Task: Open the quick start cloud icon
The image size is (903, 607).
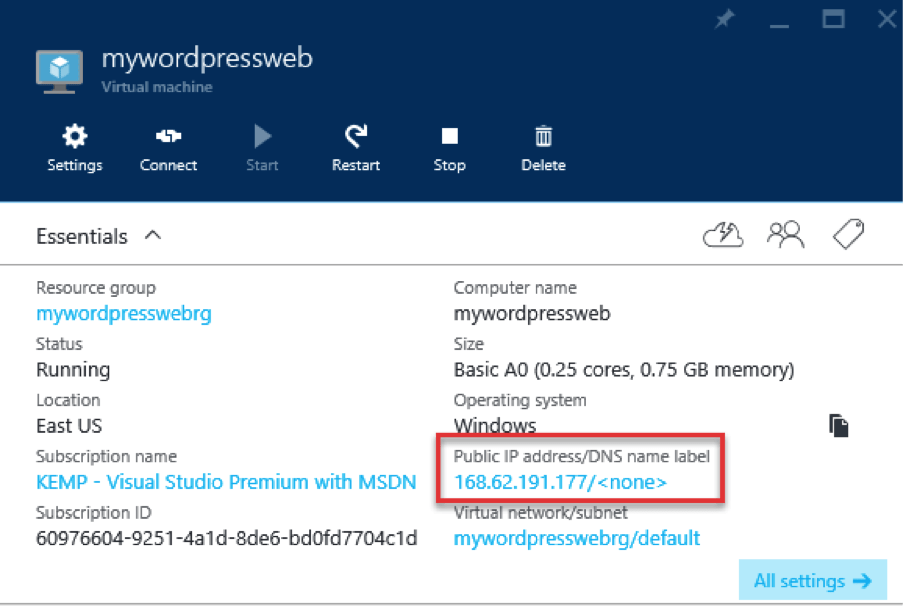Action: [724, 235]
